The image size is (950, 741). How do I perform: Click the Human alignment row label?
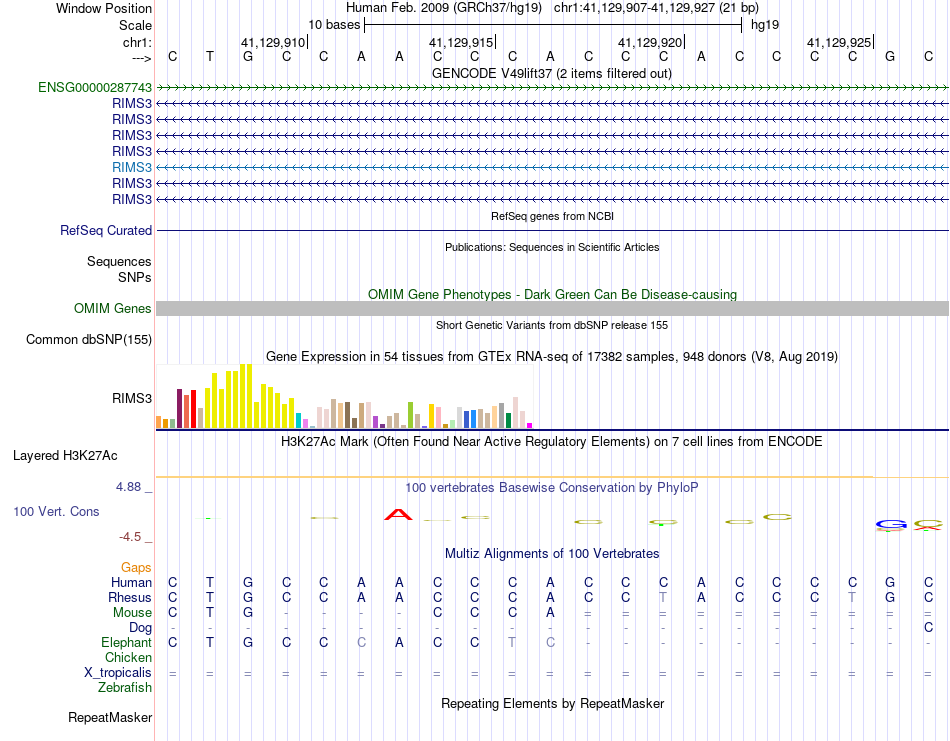click(131, 583)
